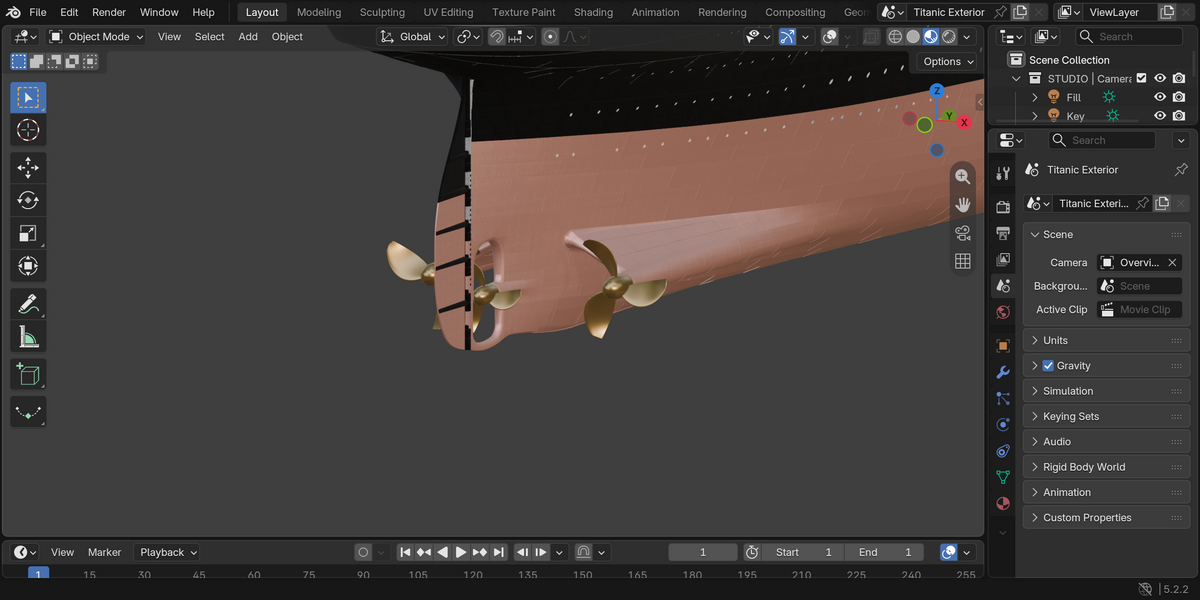This screenshot has height=600, width=1200.
Task: Toggle proportional editing in header
Action: coord(550,37)
